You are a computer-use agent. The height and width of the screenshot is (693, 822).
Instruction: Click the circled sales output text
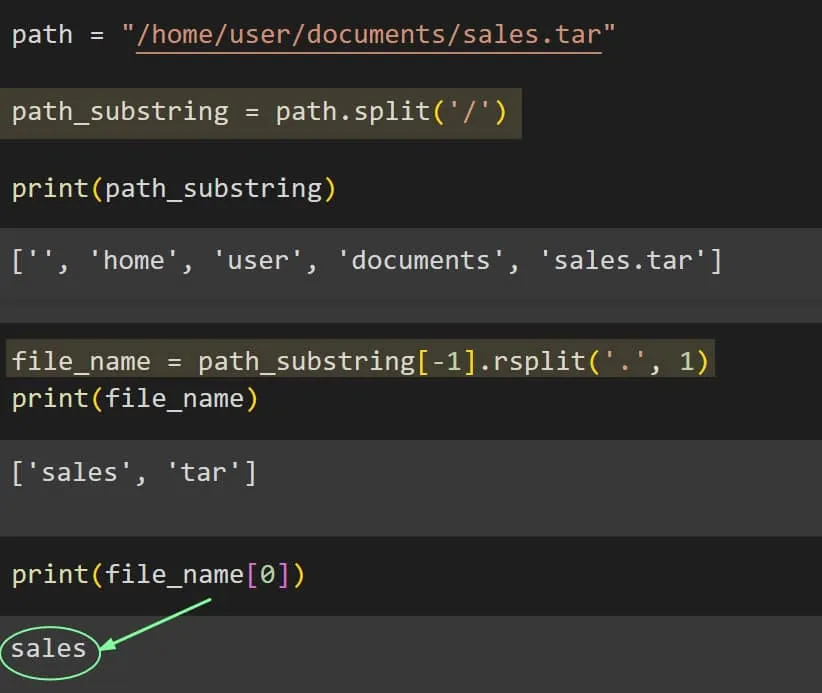(x=49, y=649)
